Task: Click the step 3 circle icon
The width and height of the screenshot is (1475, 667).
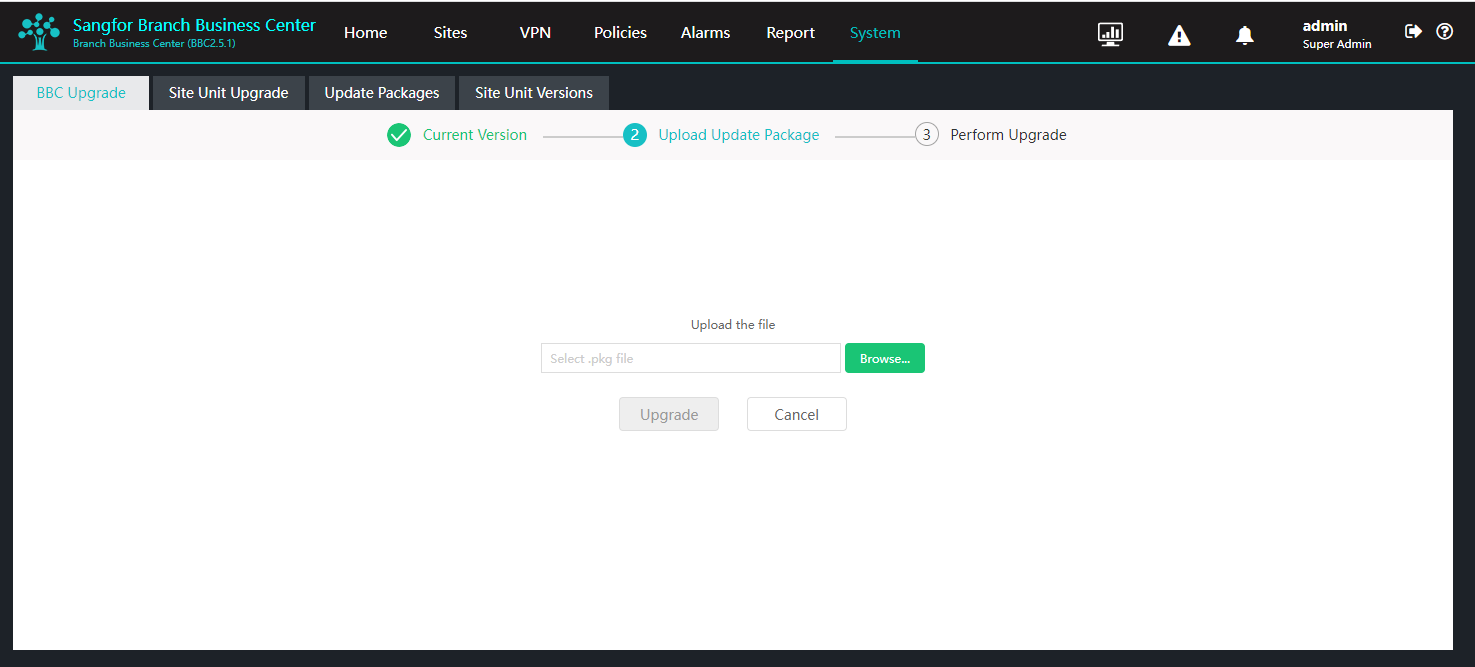Action: (x=927, y=135)
